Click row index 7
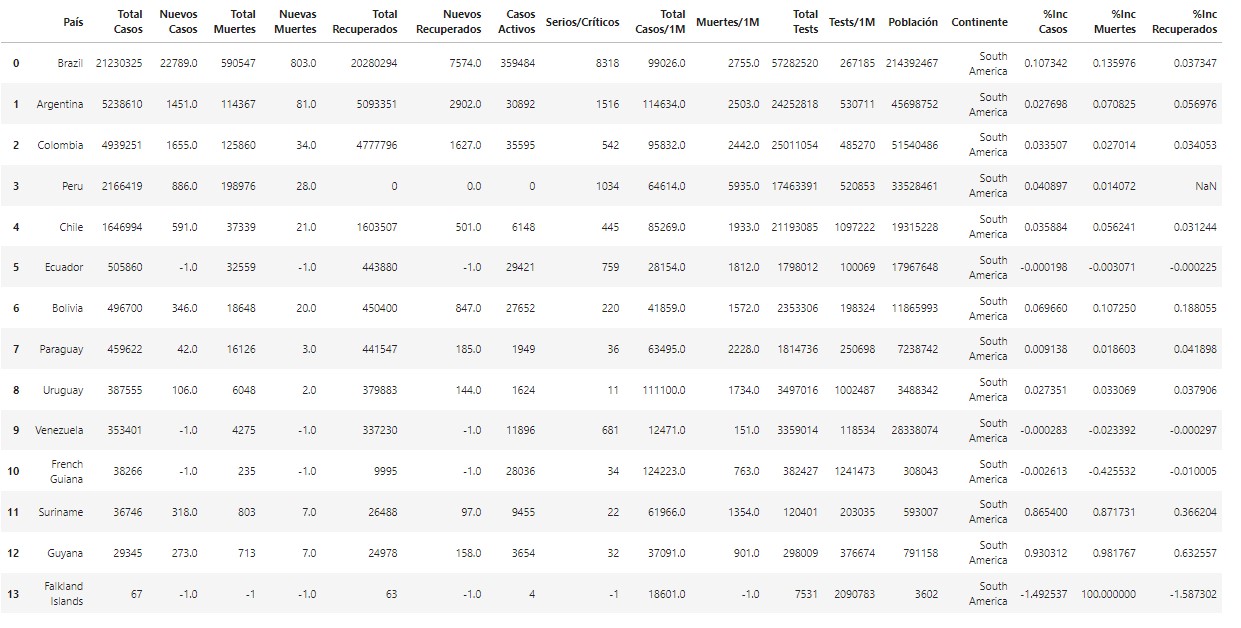The height and width of the screenshot is (628, 1241). click(x=16, y=349)
